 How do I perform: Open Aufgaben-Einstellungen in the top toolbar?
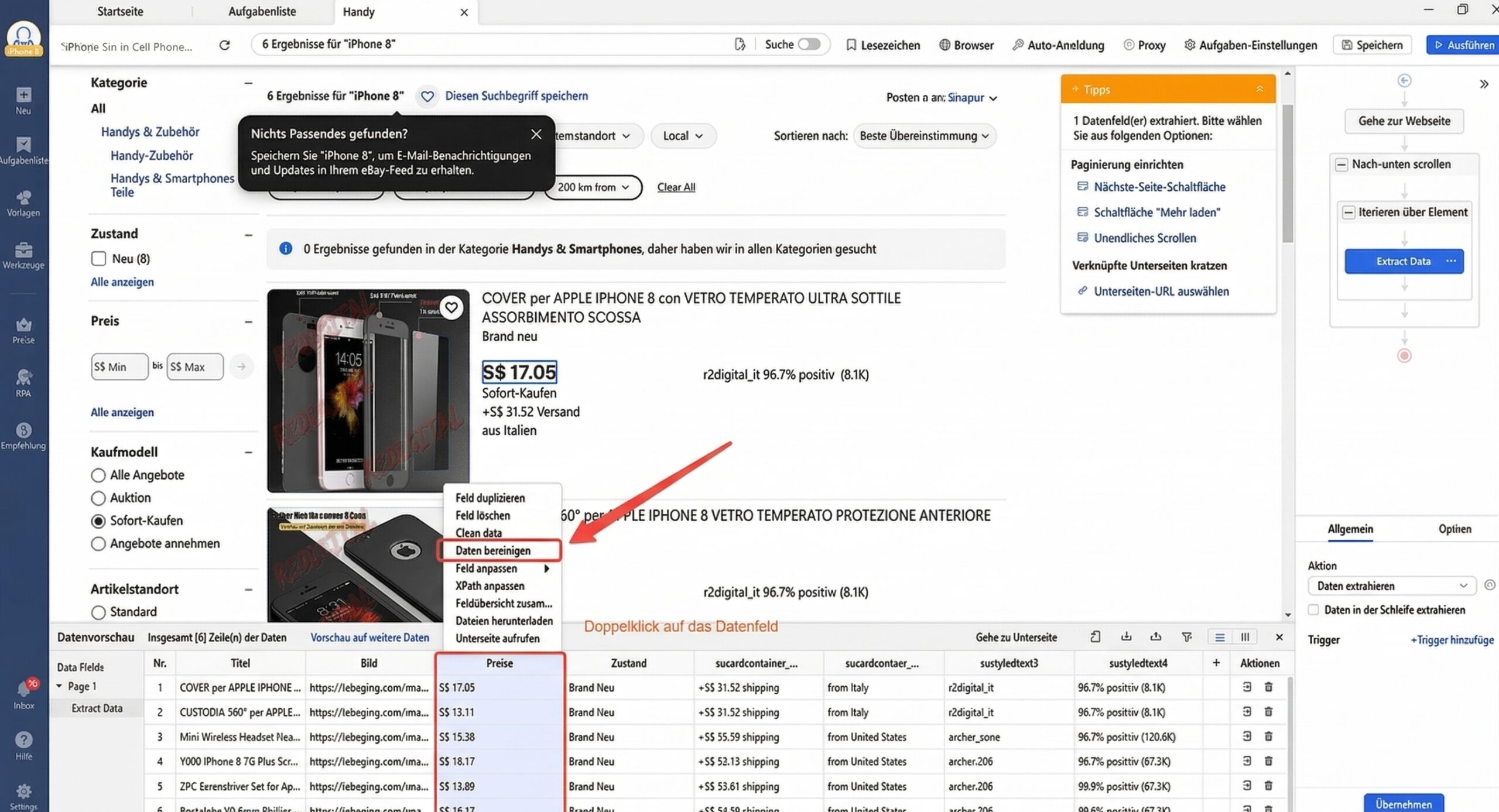[x=1250, y=44]
